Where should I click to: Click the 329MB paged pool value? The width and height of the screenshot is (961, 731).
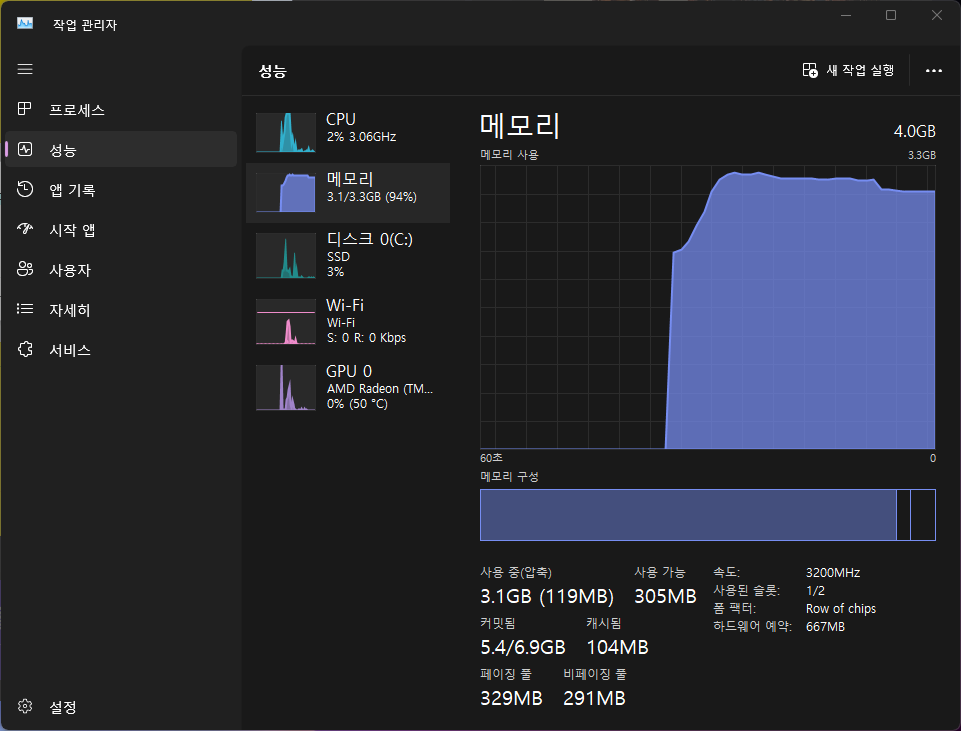(511, 698)
